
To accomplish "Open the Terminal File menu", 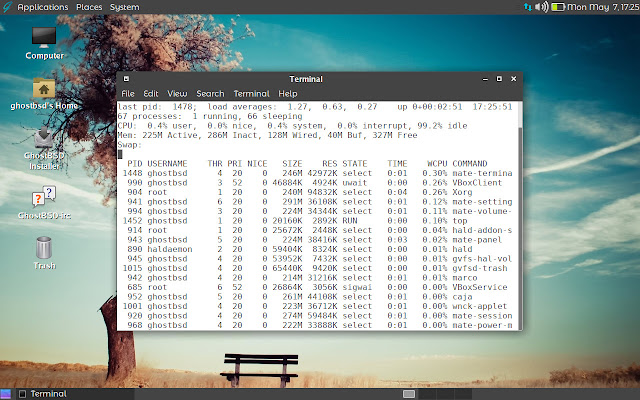I will point(128,93).
